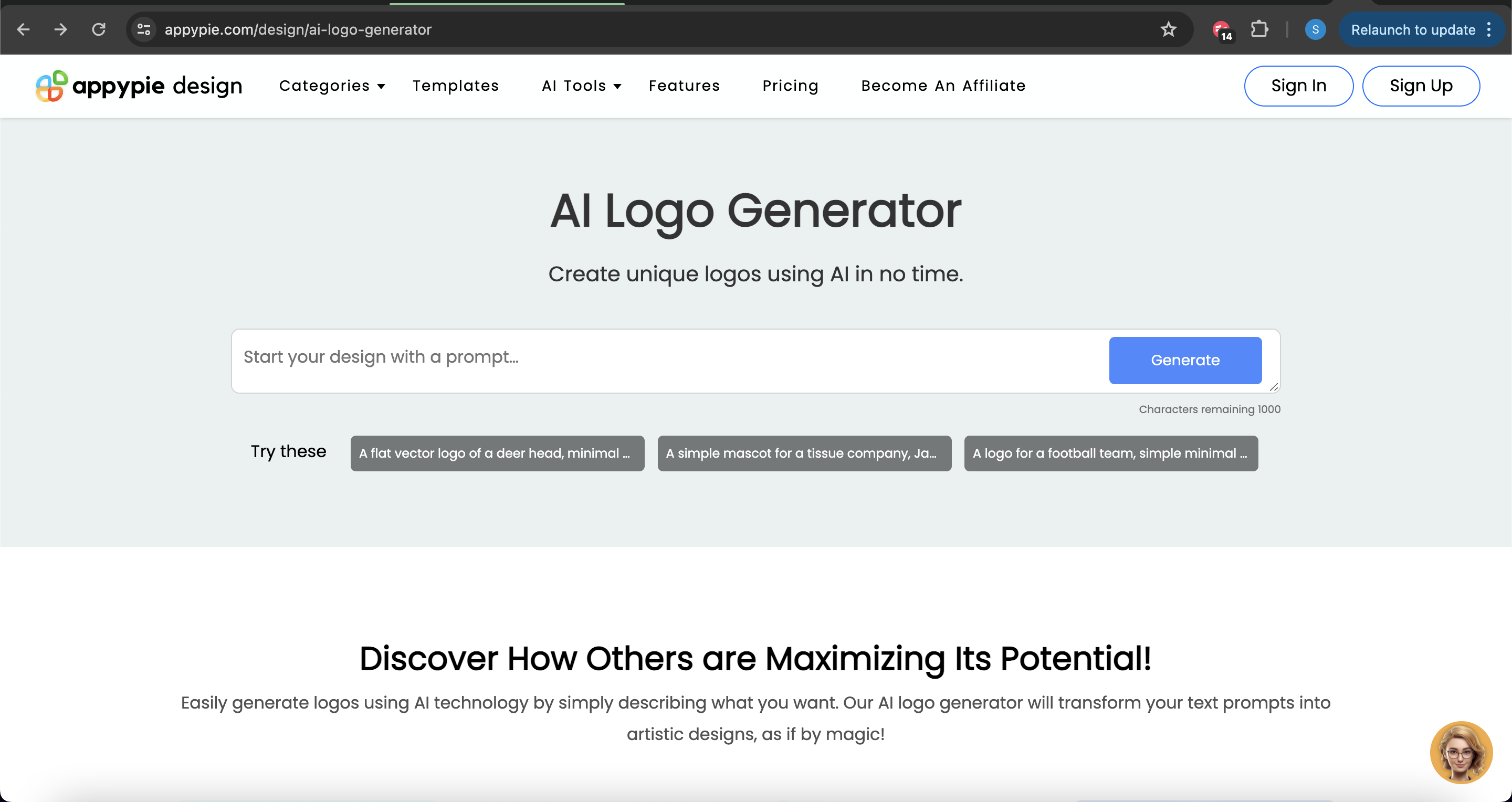Viewport: 1512px width, 802px height.
Task: Click the prompt box resize handle
Action: pos(1273,387)
